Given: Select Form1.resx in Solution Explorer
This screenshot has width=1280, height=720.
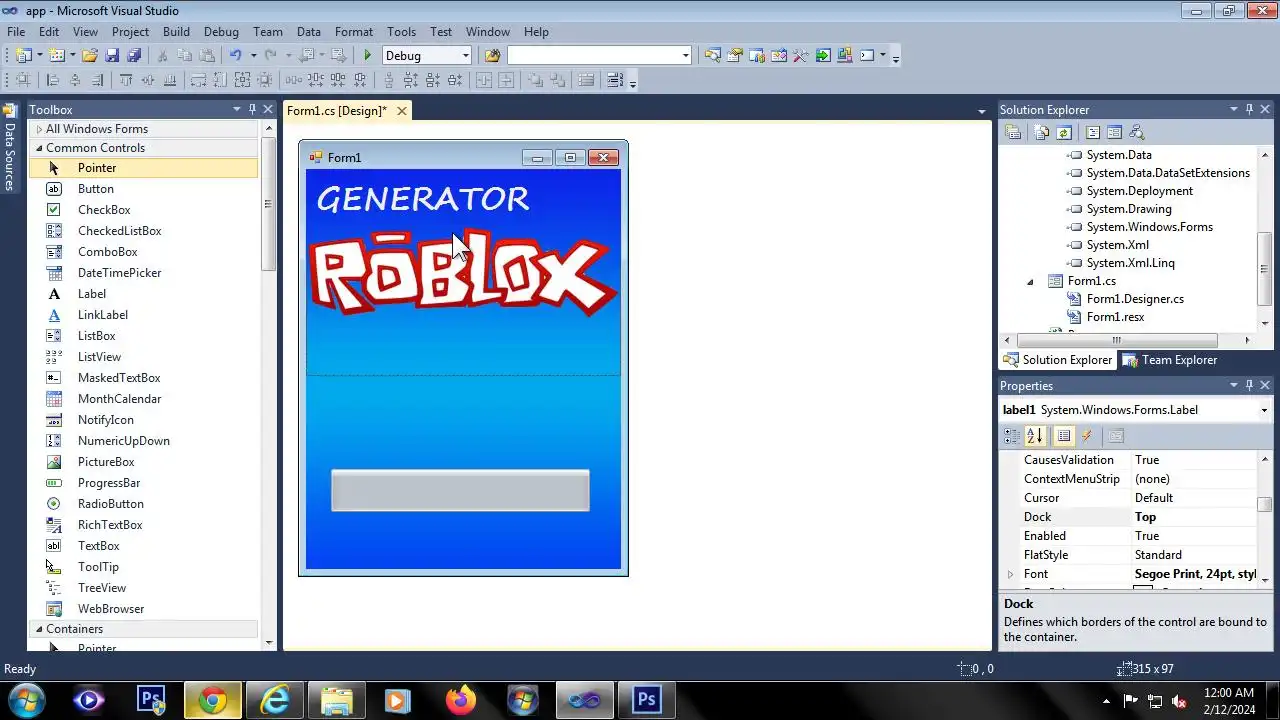Looking at the screenshot, I should [x=1115, y=317].
